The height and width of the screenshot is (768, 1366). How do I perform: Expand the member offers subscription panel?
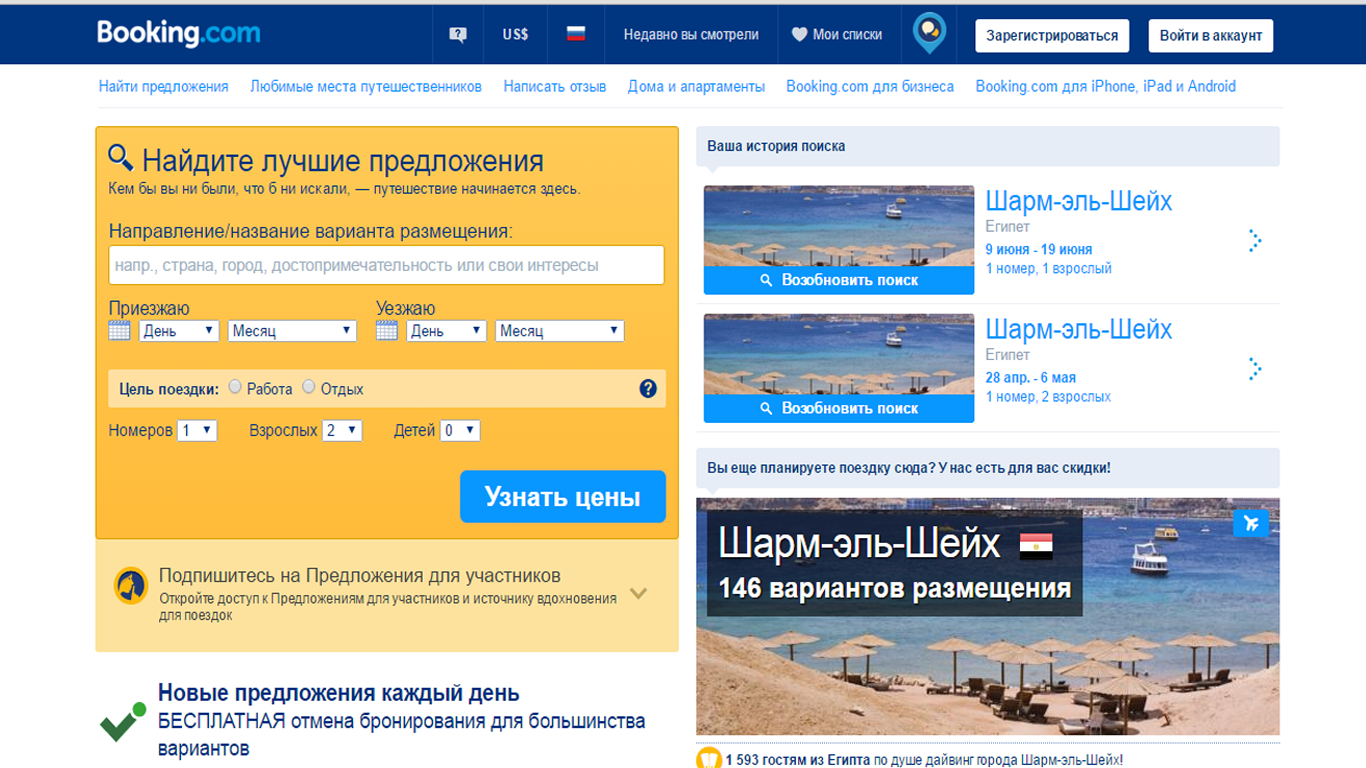click(x=639, y=593)
